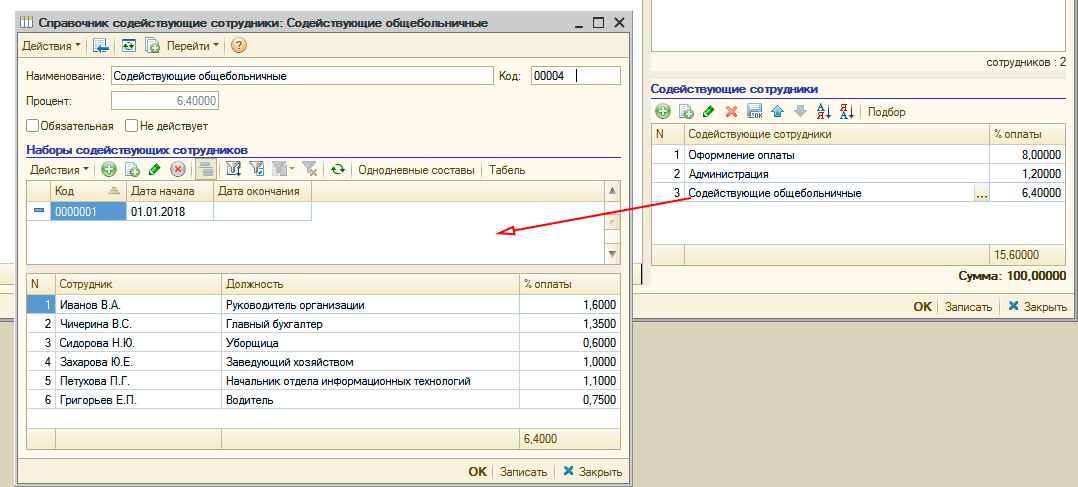Open the "Однодневные составы" toolbar item
The image size is (1078, 487).
pos(416,170)
